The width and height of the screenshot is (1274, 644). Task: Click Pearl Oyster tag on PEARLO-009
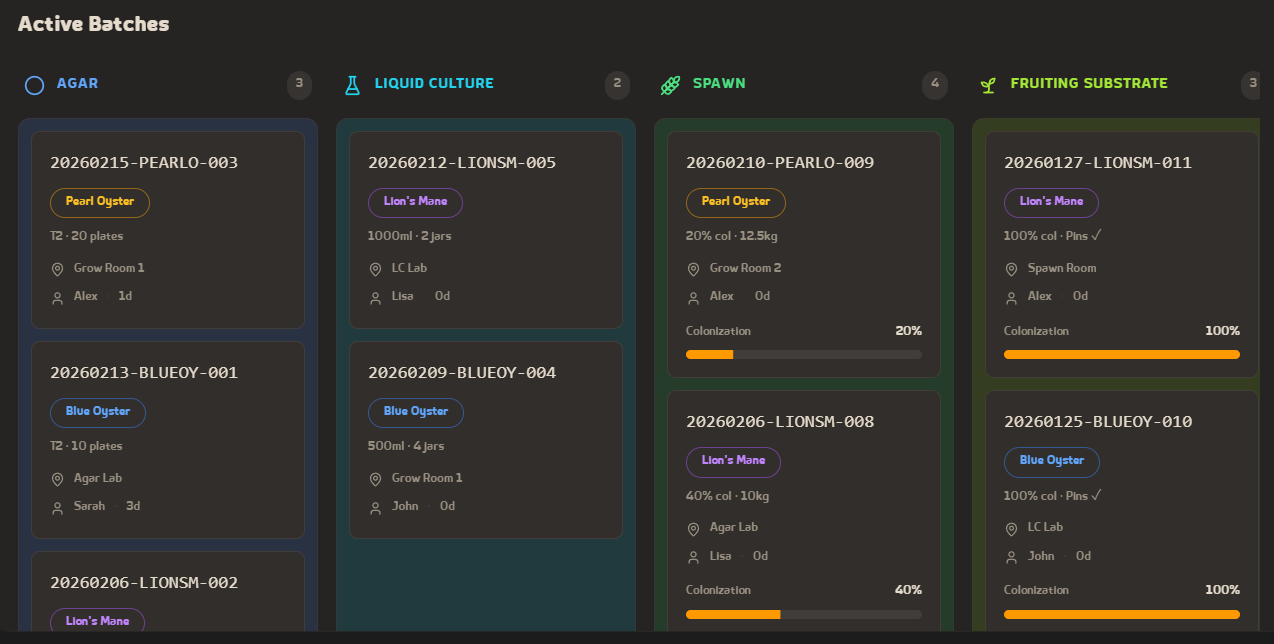click(736, 203)
